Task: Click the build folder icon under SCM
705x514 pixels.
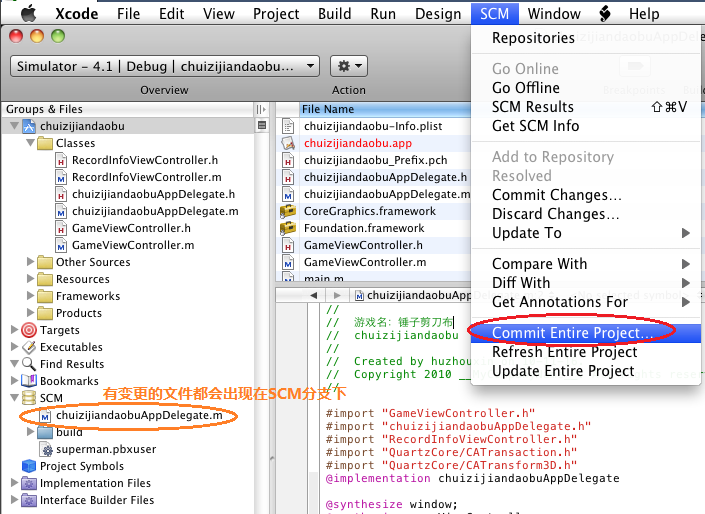Action: coord(45,433)
